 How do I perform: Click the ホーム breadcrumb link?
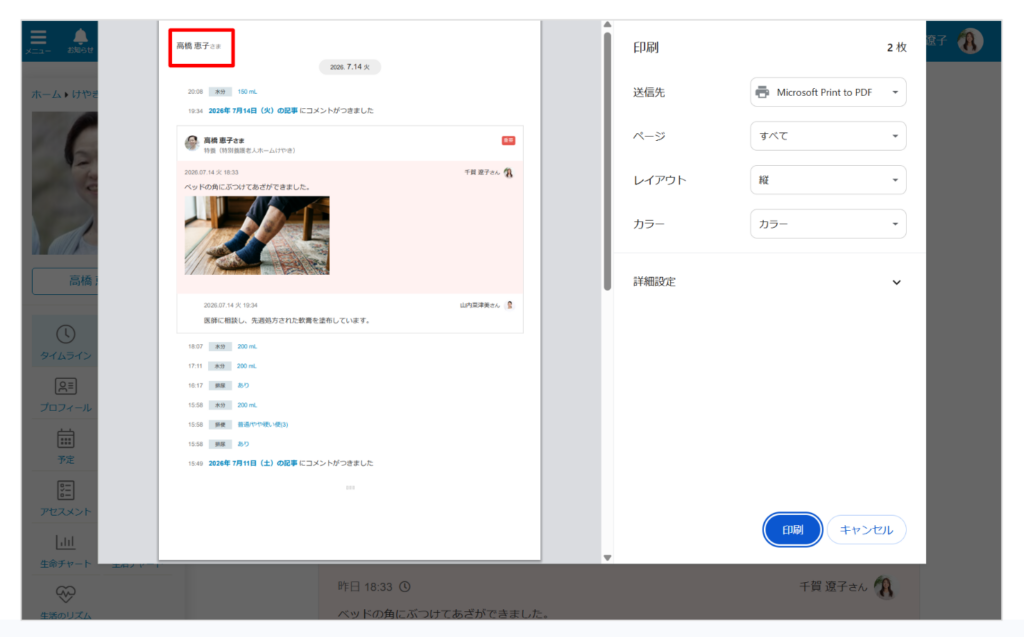click(x=46, y=94)
